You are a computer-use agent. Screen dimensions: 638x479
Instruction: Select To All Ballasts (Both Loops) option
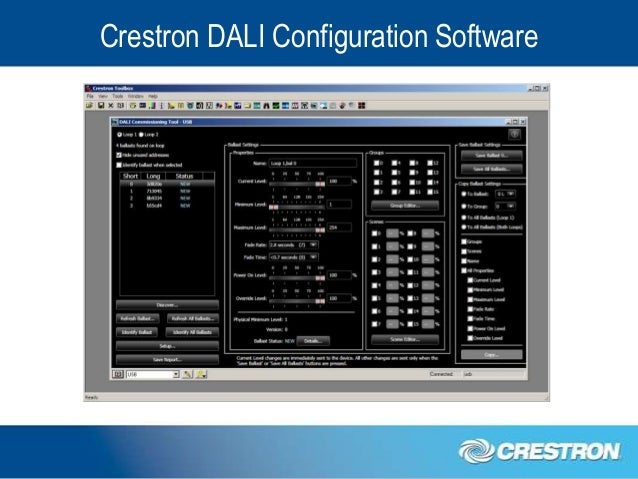coord(463,227)
